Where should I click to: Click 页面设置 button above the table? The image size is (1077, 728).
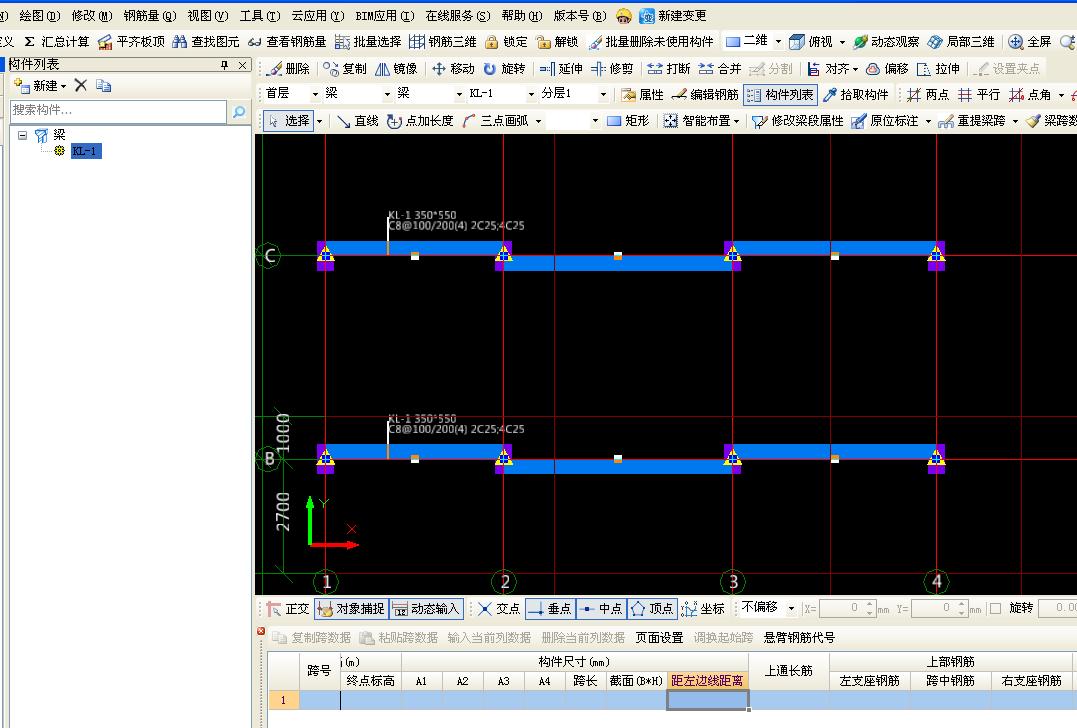point(659,637)
